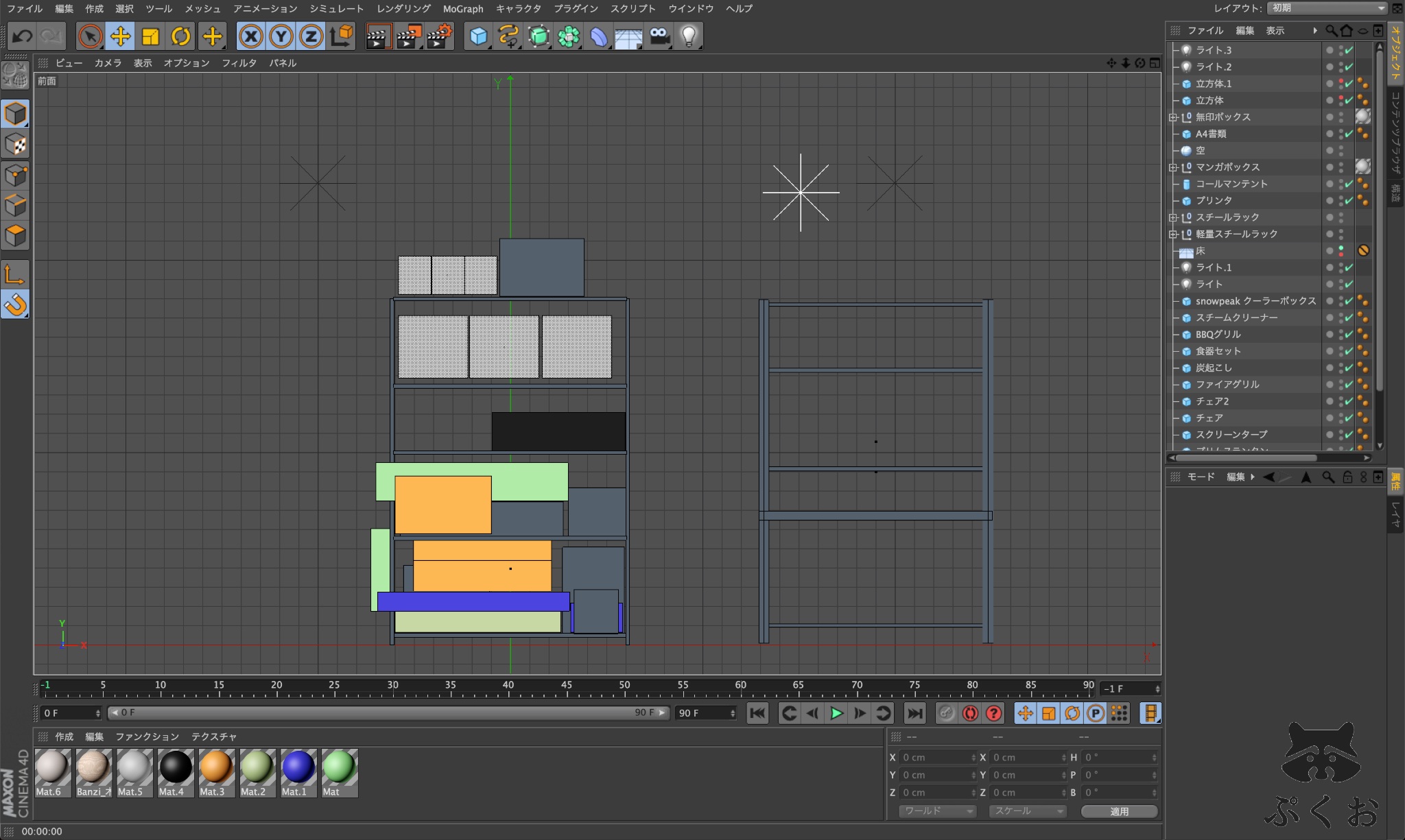
Task: Toggle visibility dots of ライト.3
Action: pyautogui.click(x=1341, y=50)
